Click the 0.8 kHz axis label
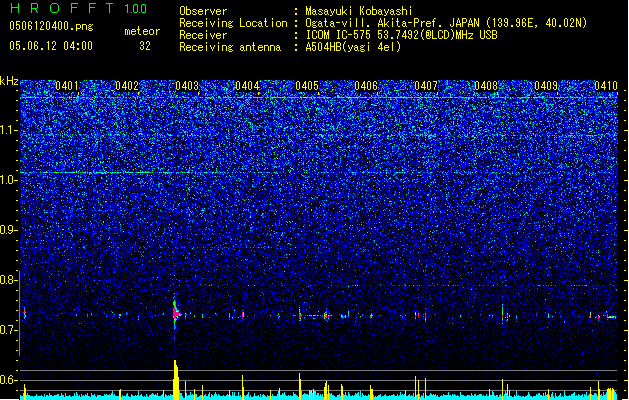Viewport: 629px width, 400px height. point(9,280)
